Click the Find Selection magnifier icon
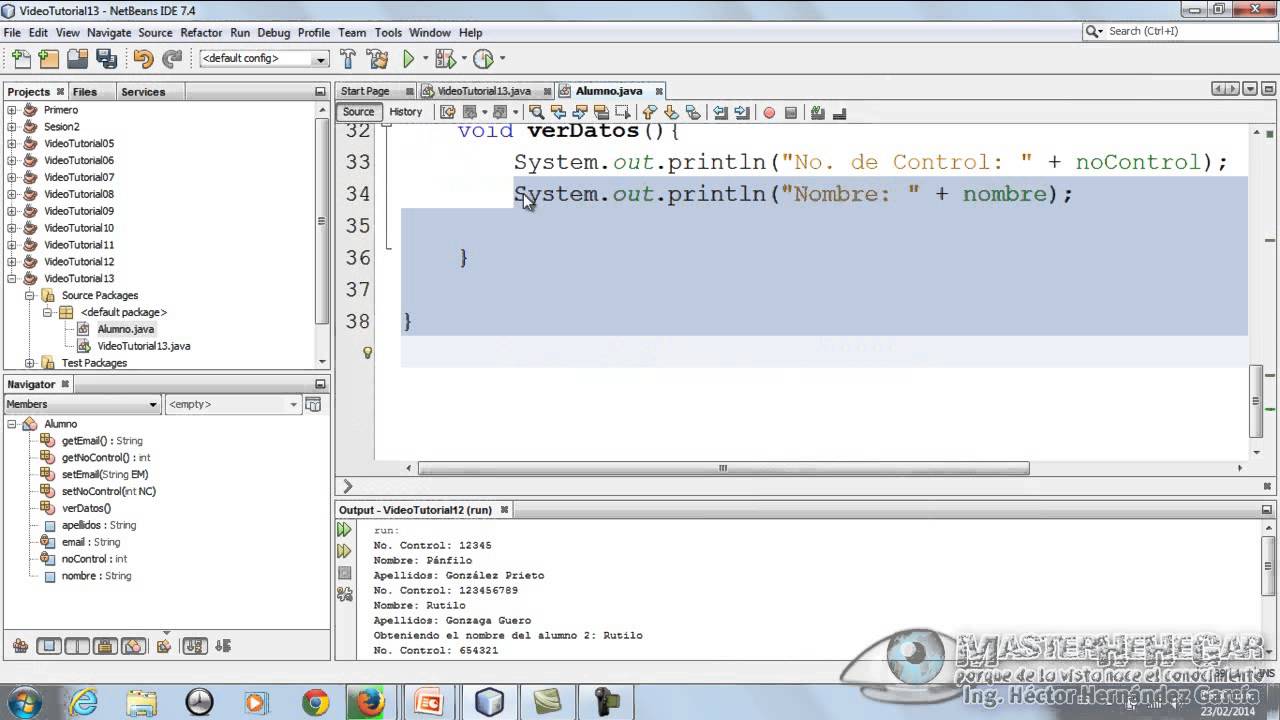Image resolution: width=1280 pixels, height=720 pixels. point(537,112)
